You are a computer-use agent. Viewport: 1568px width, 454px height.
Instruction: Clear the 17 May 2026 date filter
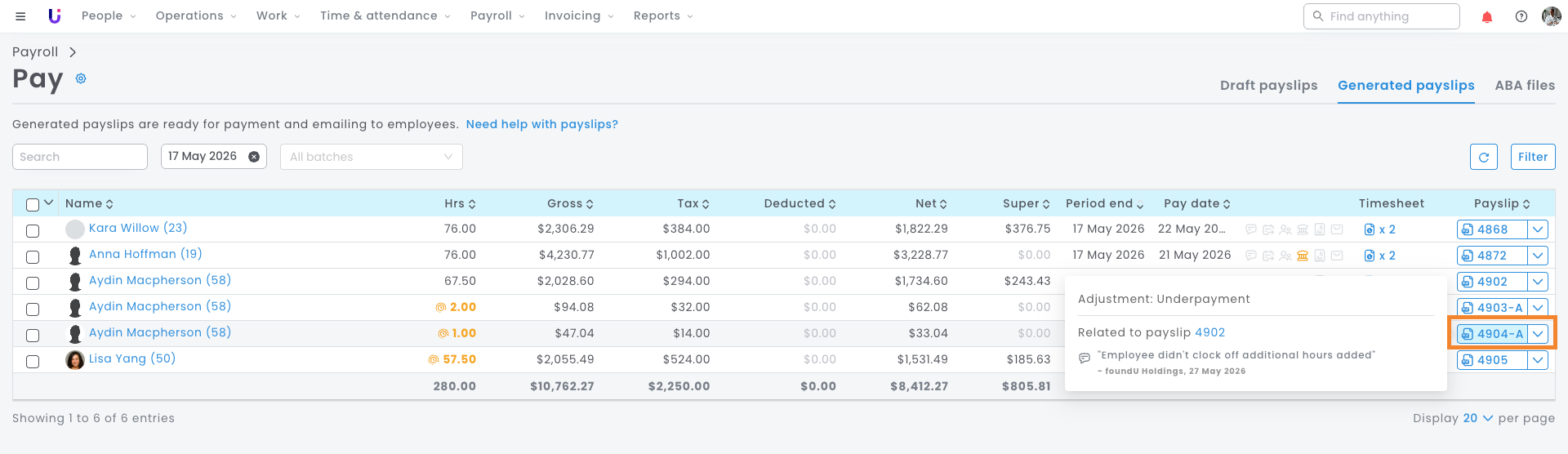point(254,157)
